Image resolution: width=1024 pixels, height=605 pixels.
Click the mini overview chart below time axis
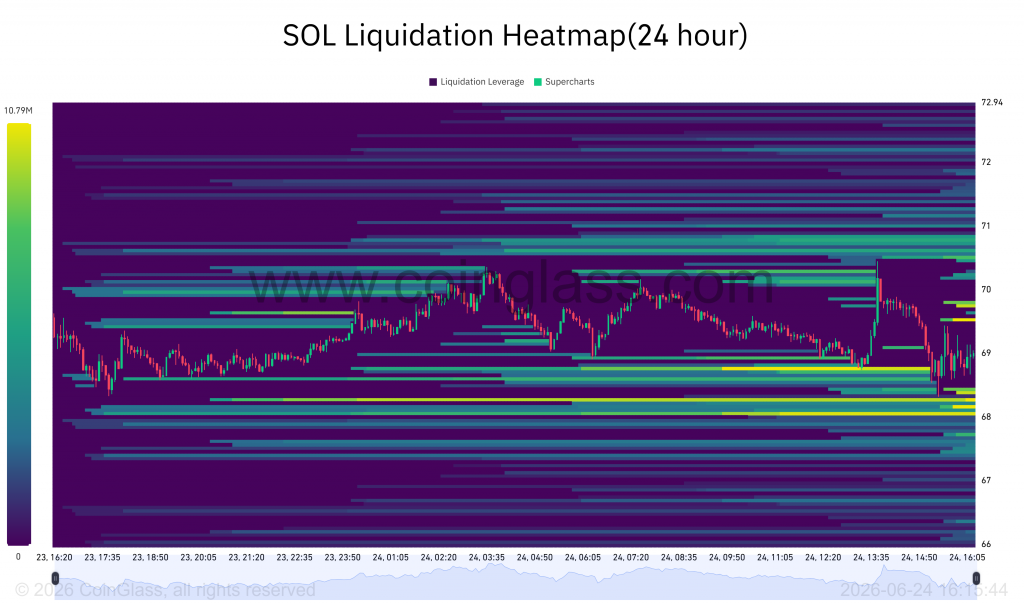pos(516,580)
